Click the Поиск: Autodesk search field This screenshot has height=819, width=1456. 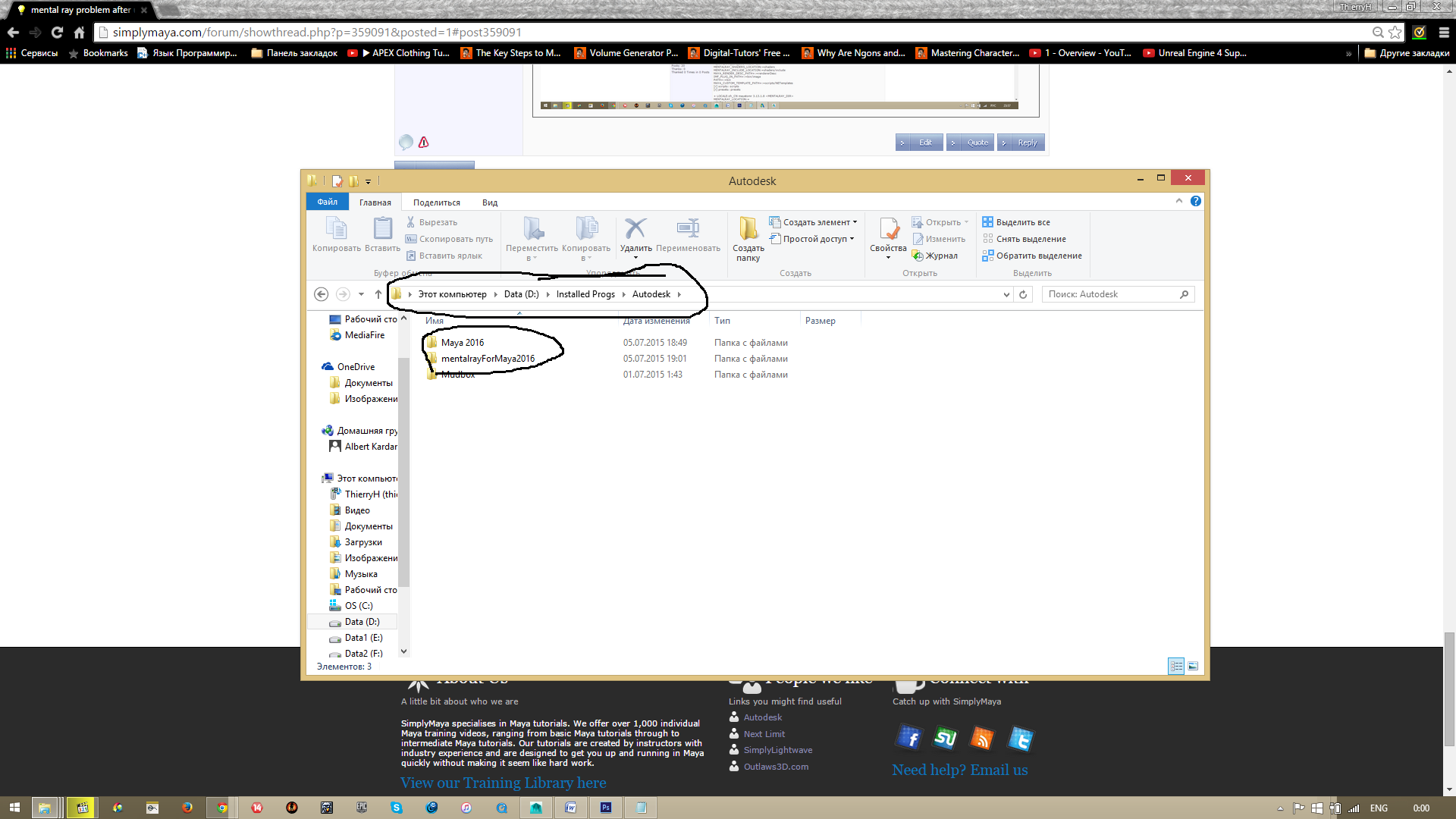pyautogui.click(x=1118, y=294)
